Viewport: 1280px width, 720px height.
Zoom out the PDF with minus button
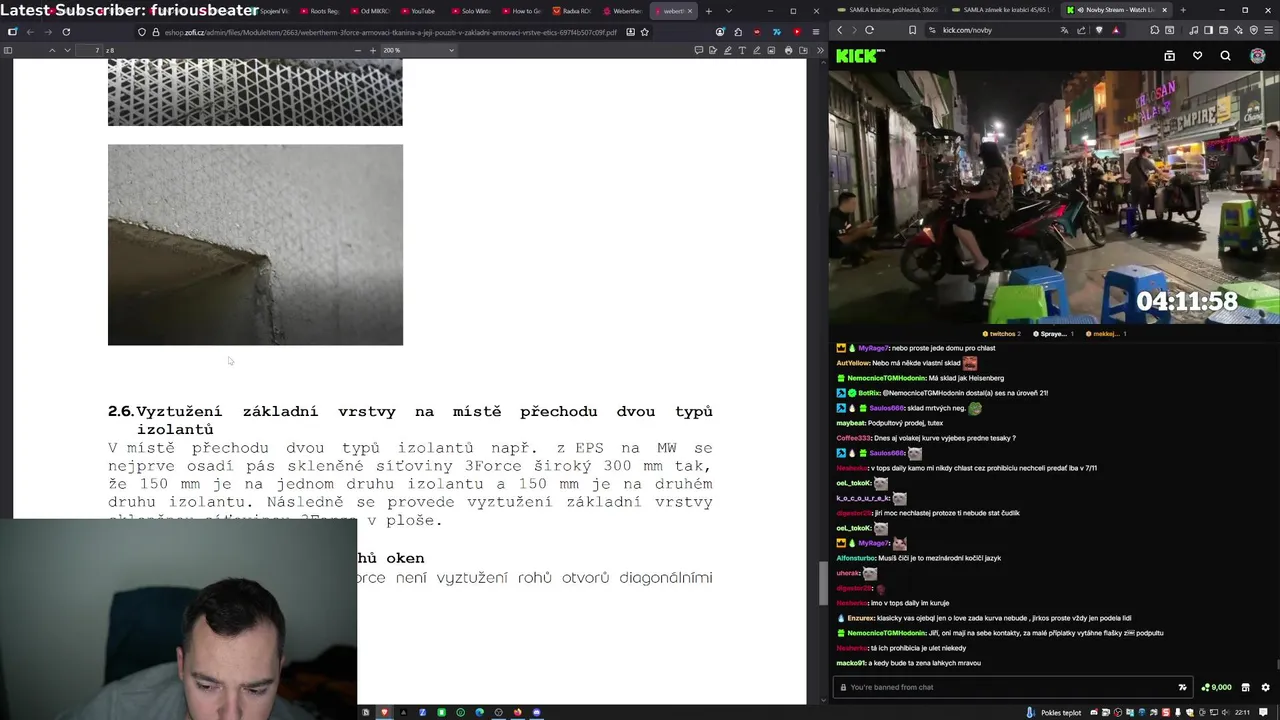(358, 50)
